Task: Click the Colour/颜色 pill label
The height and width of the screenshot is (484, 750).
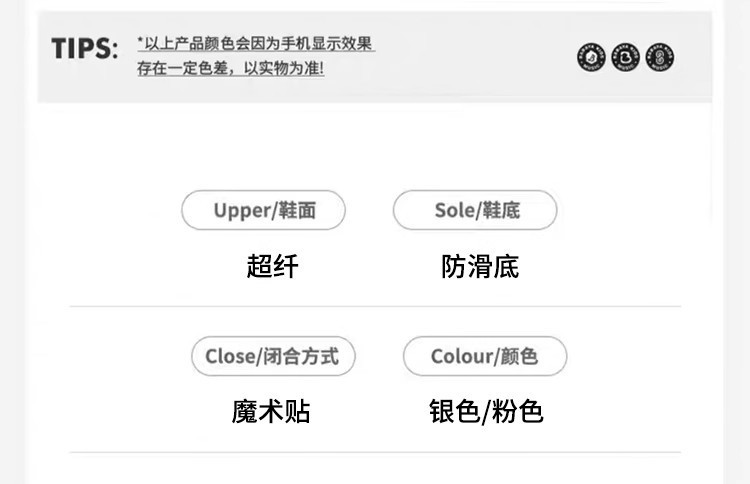Action: click(484, 356)
